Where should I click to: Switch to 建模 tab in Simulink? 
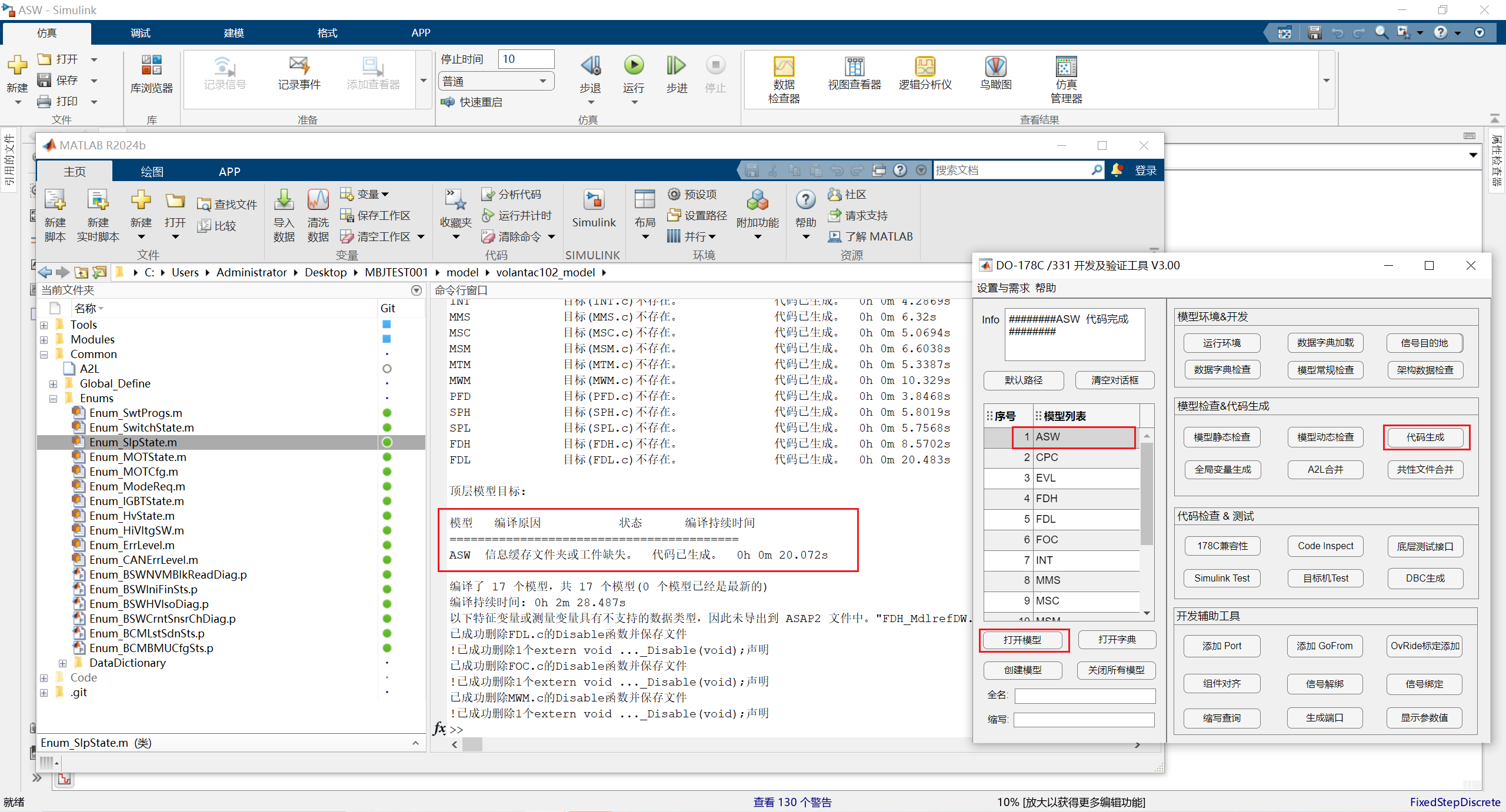pos(234,33)
